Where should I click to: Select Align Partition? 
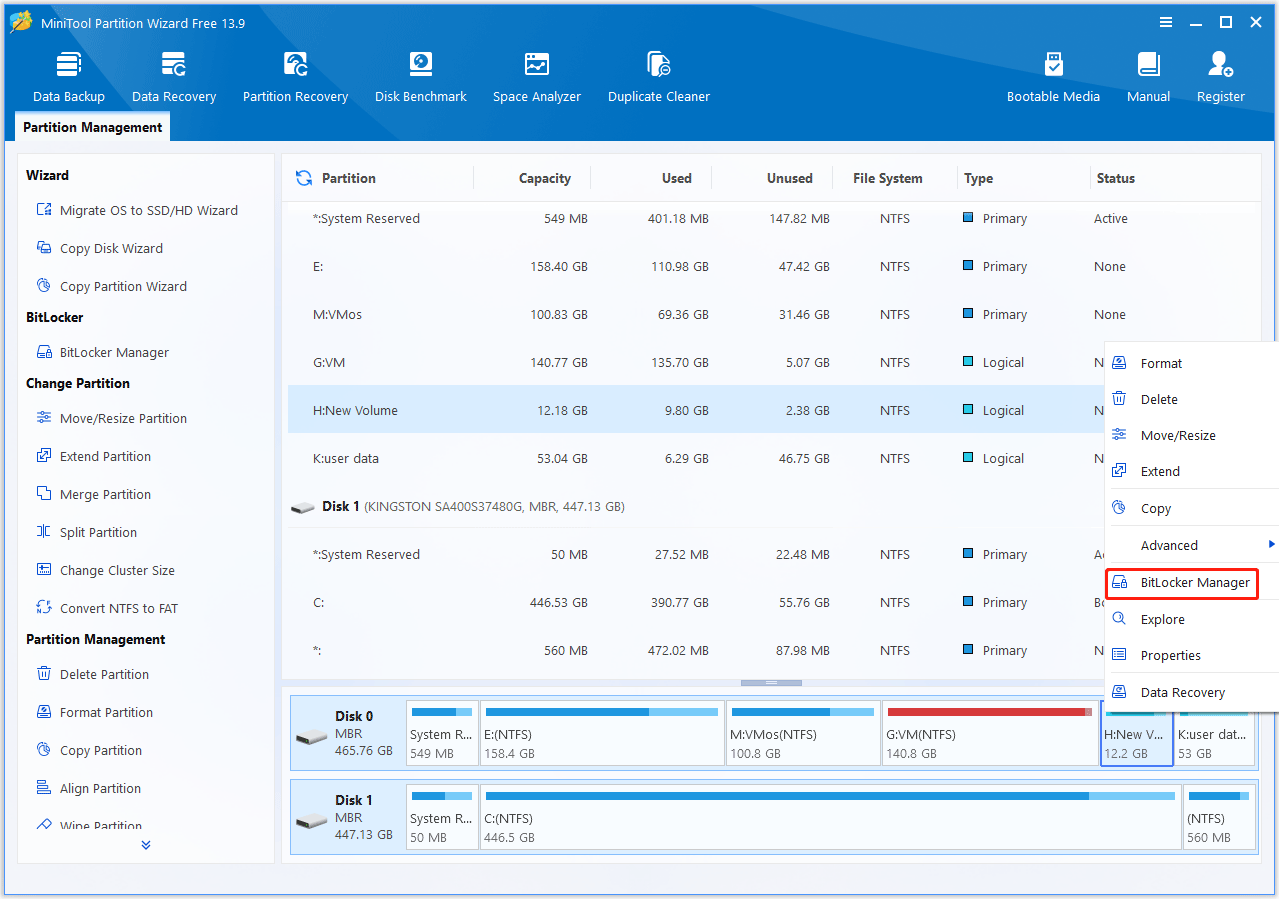[x=88, y=788]
